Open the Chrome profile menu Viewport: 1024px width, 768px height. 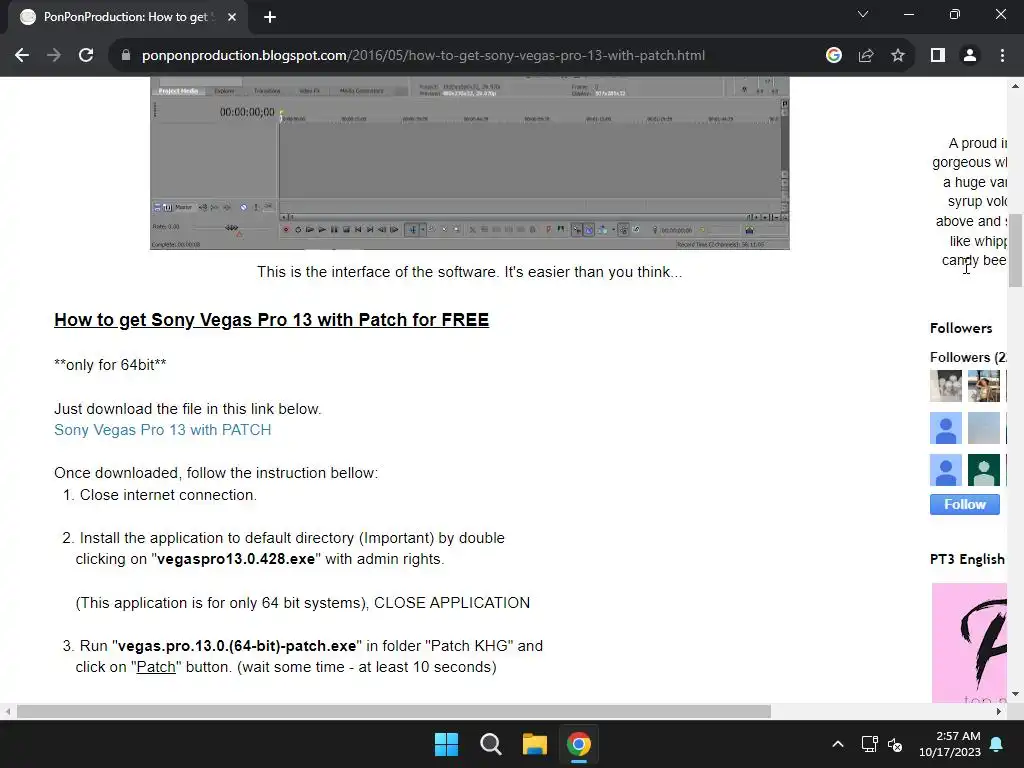point(970,56)
